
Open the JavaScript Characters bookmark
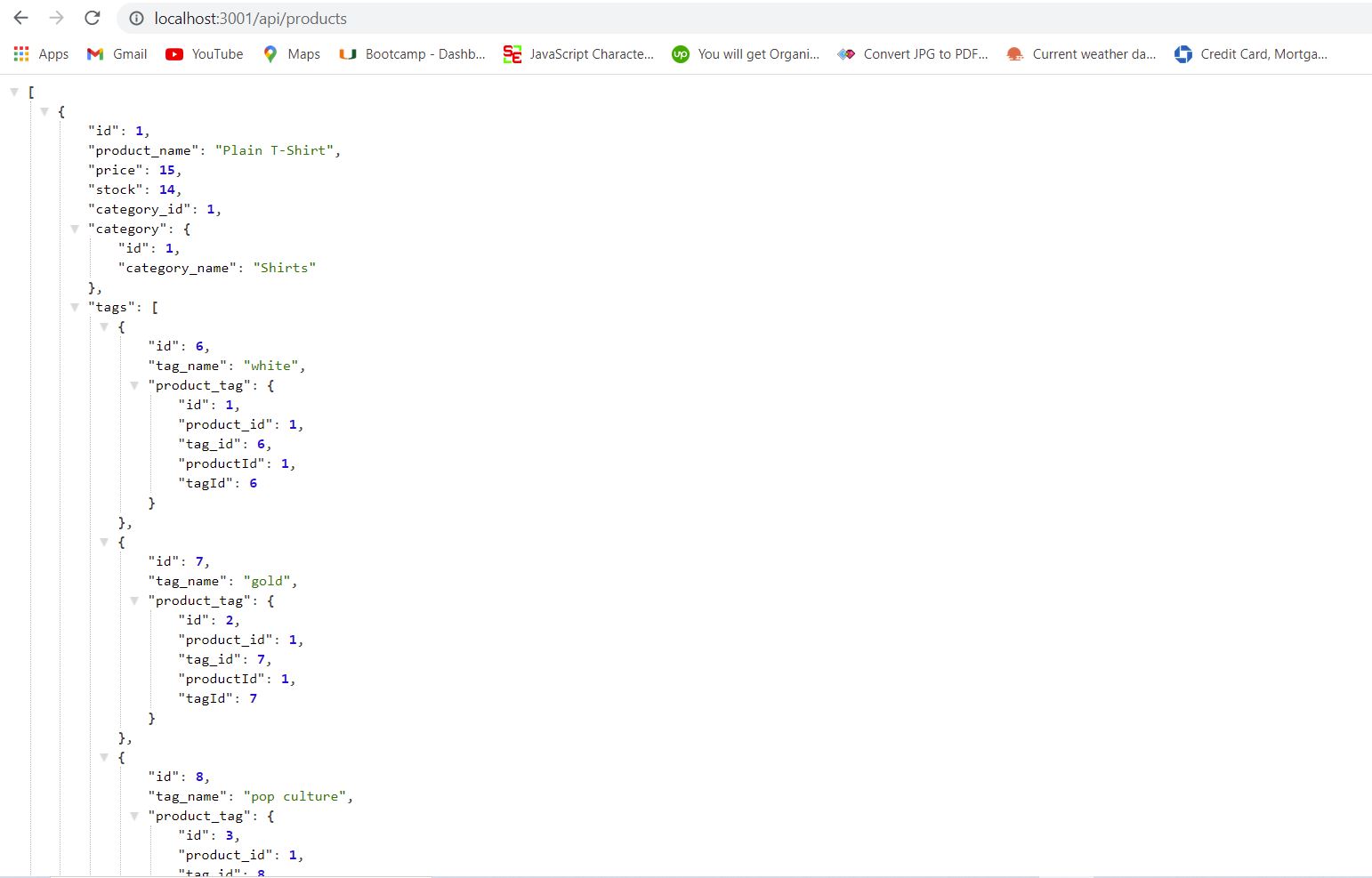[577, 53]
